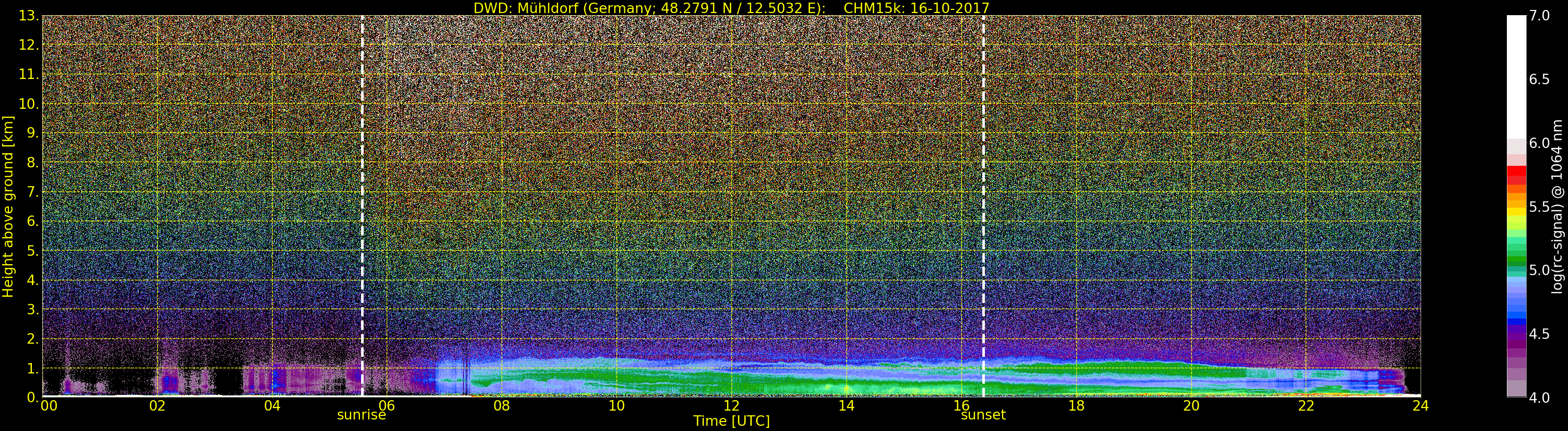Click the '5.5' colorbar value
Screen dimensions: 1568x431
tap(1539, 207)
